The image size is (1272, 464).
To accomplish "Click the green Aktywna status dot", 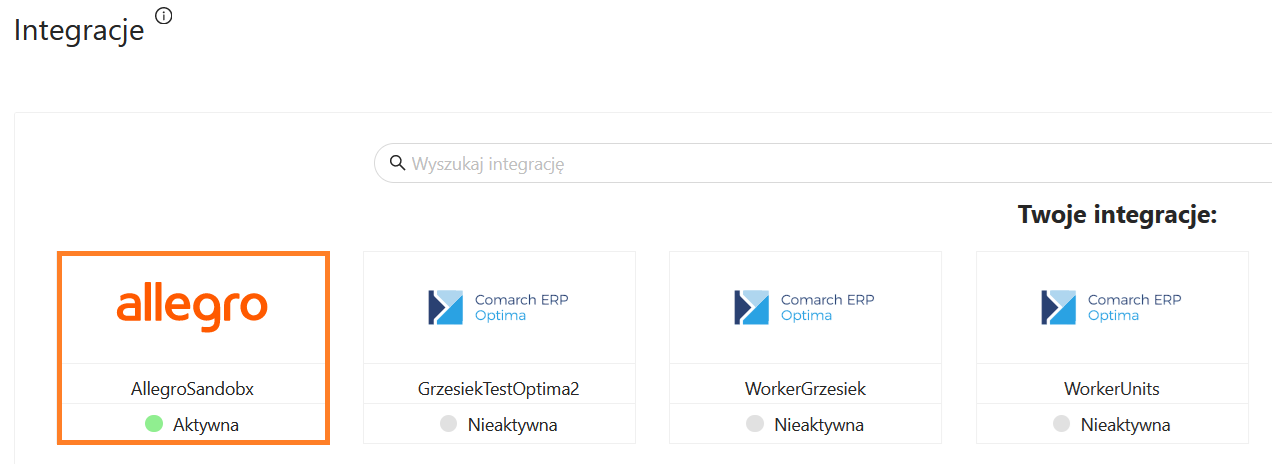I will click(154, 424).
